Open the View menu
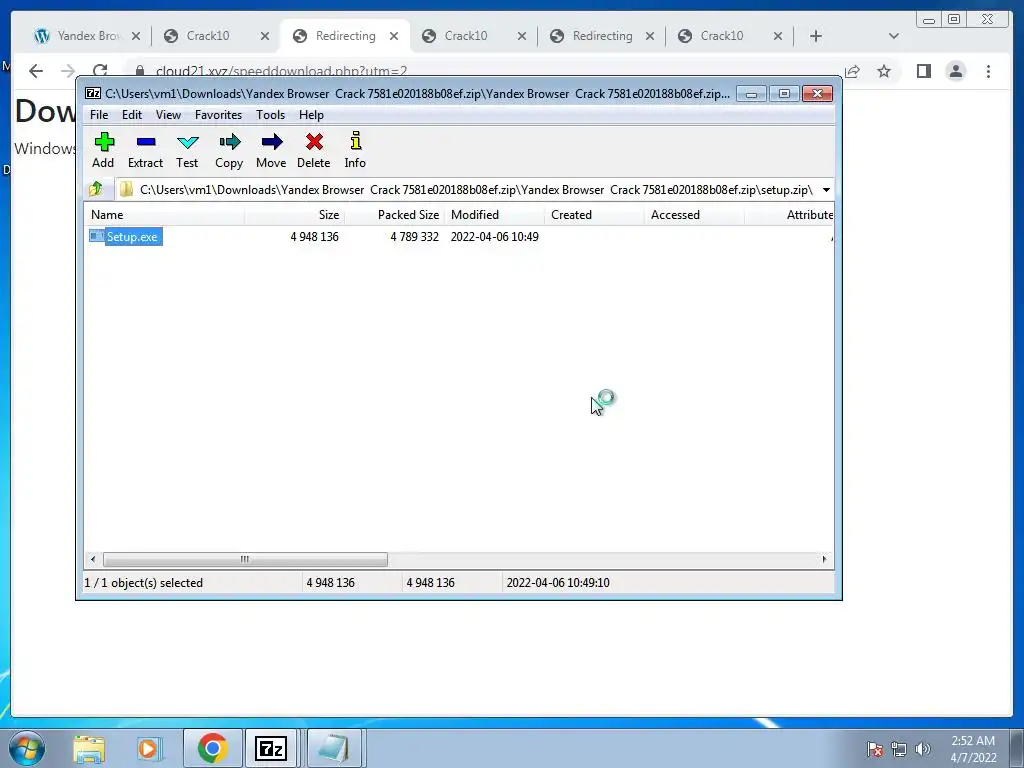The width and height of the screenshot is (1024, 768). tap(168, 115)
